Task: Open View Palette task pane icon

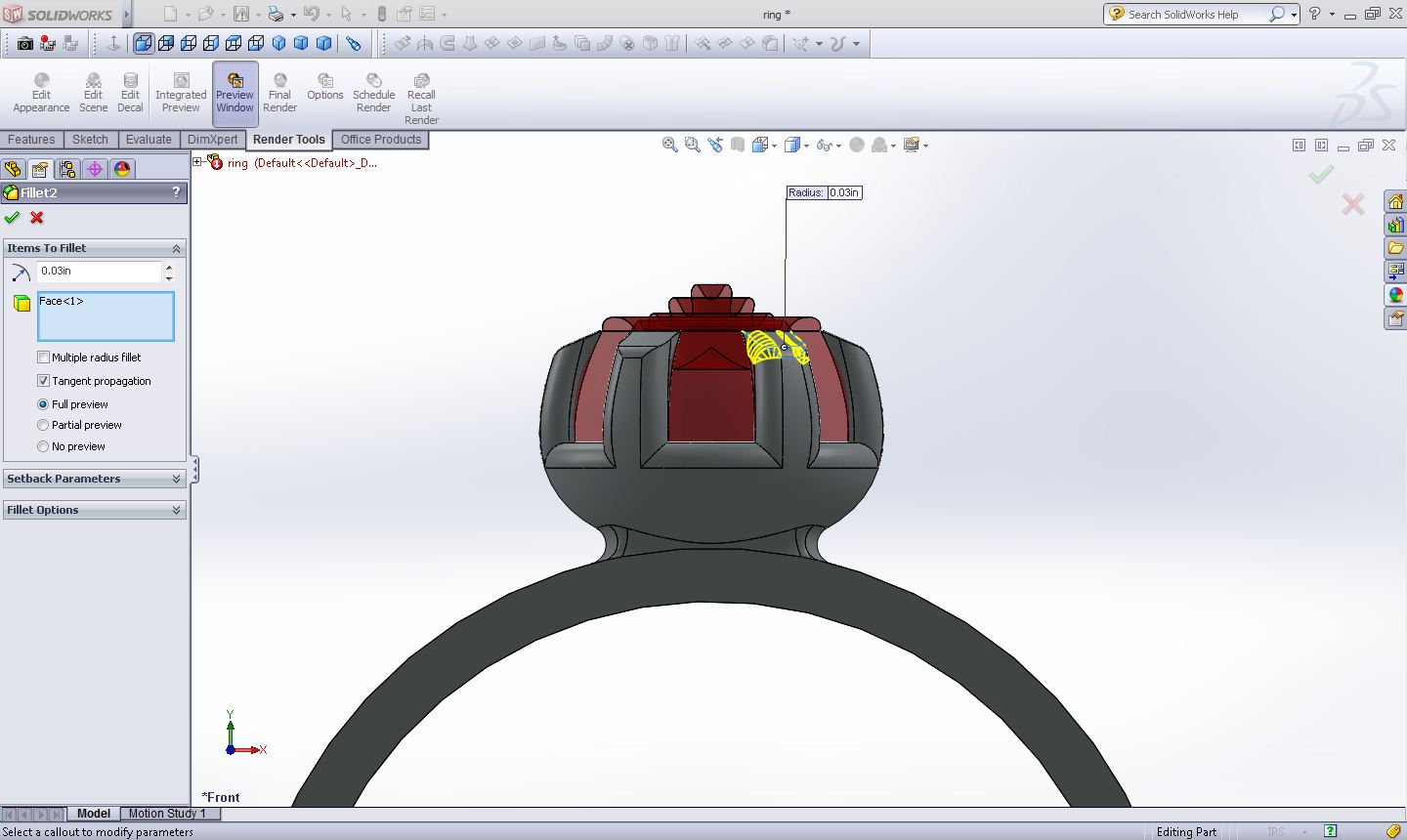Action: (1395, 271)
